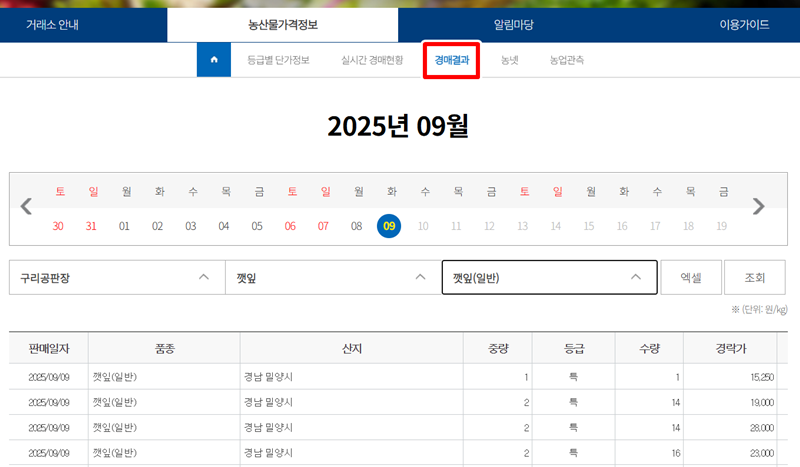Click the 수량 column header

click(x=649, y=349)
